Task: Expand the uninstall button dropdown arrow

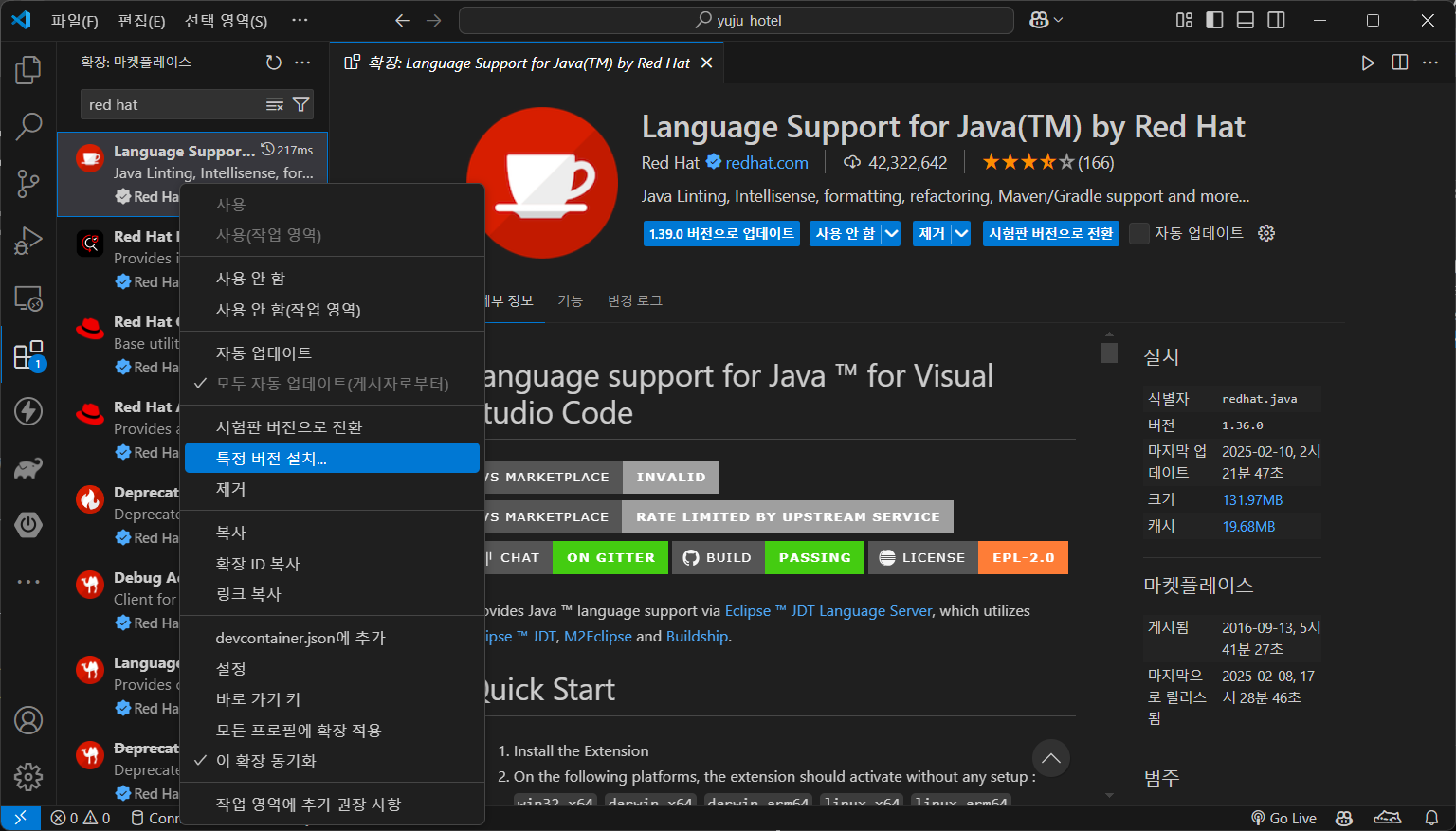Action: click(x=961, y=233)
